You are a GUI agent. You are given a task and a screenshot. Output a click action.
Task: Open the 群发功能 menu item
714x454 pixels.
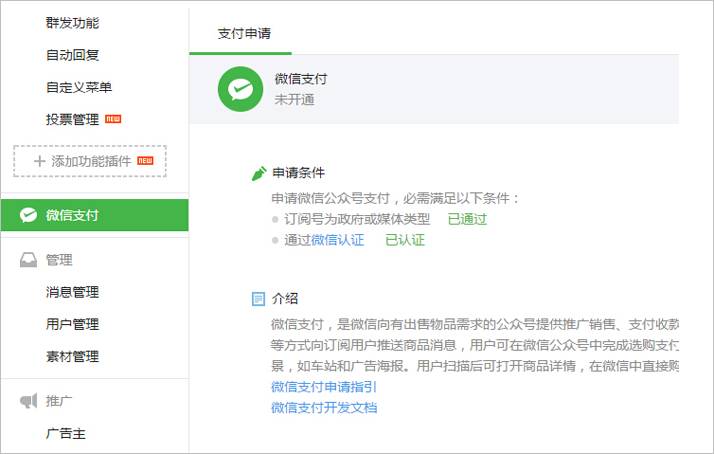pos(72,23)
